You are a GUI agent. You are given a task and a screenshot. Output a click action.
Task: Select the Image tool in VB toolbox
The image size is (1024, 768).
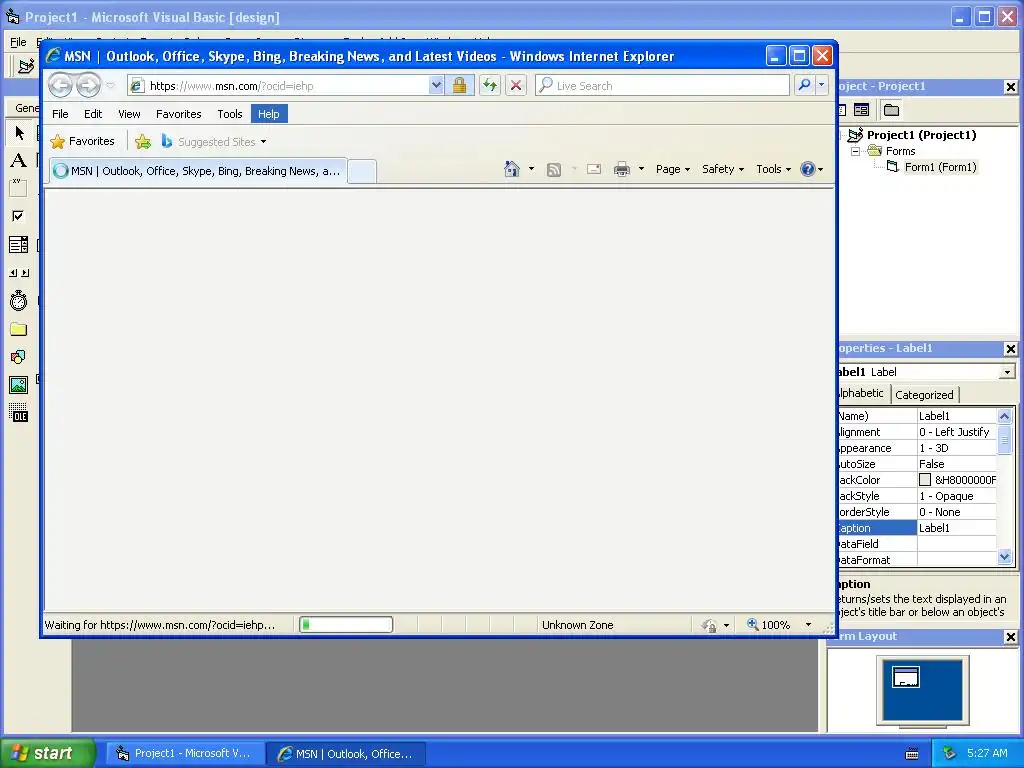click(x=19, y=385)
